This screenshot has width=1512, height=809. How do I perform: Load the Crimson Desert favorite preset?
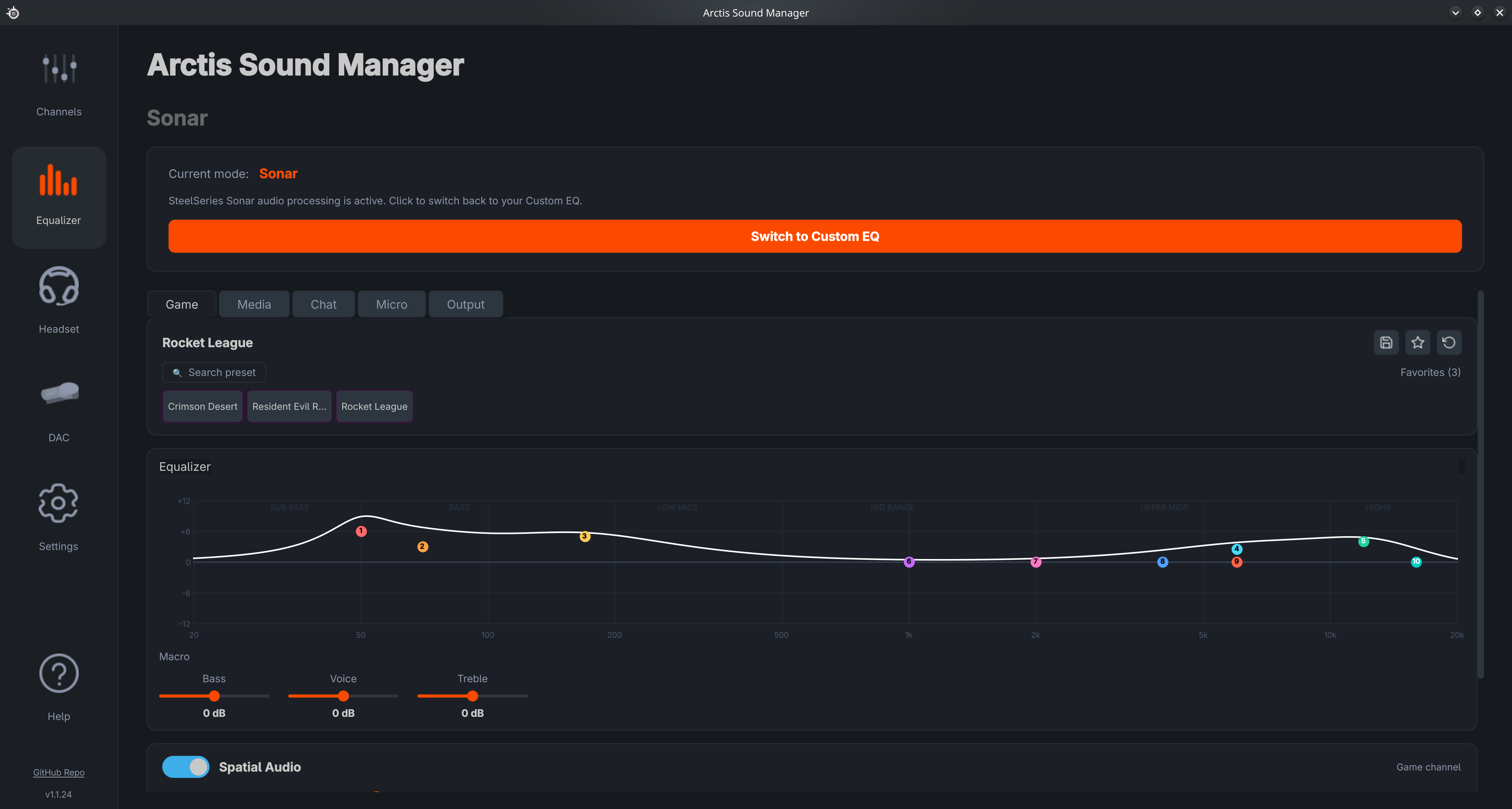tap(202, 407)
